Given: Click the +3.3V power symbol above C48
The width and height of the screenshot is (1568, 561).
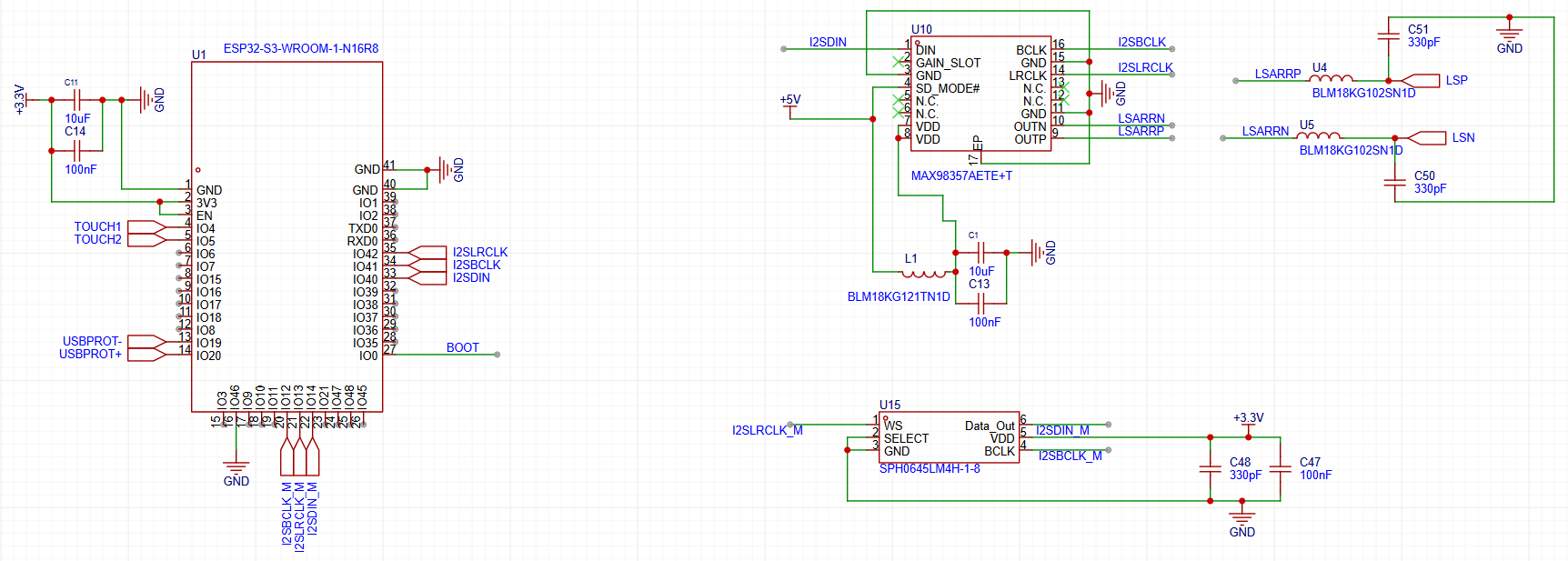Looking at the screenshot, I should (1248, 423).
